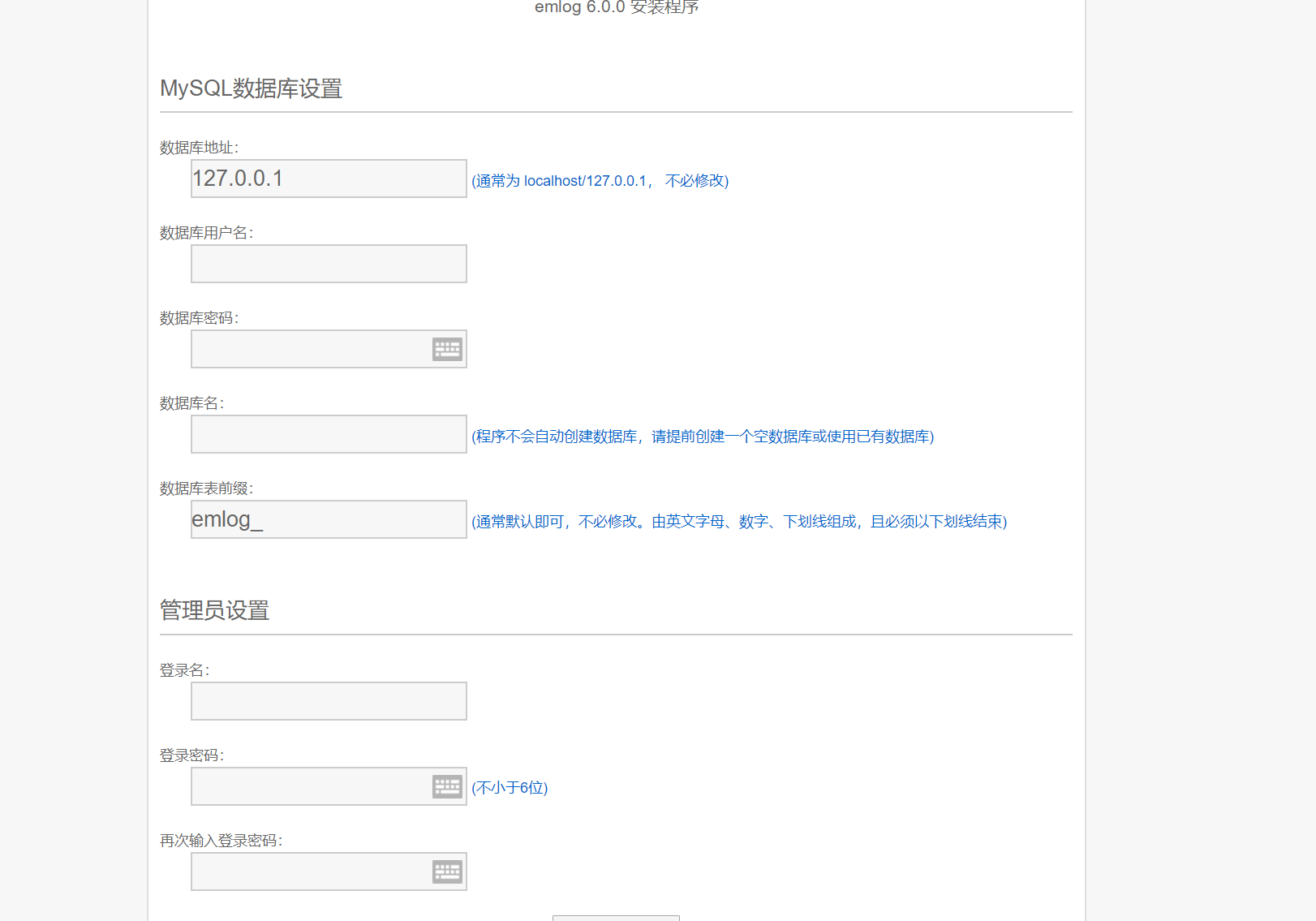This screenshot has height=921, width=1316.
Task: Open virtual keyboard for login password field
Action: [x=447, y=786]
